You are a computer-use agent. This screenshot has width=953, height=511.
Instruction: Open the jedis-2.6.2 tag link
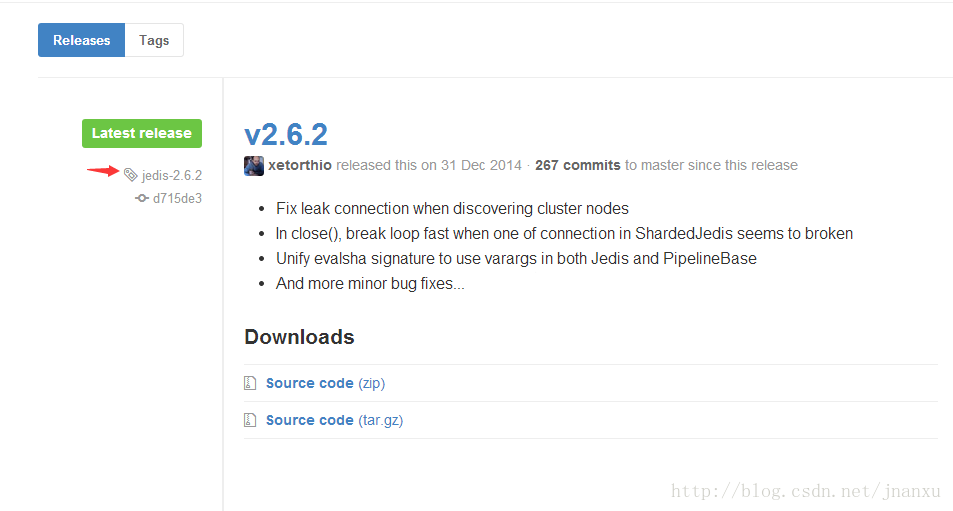click(x=171, y=176)
